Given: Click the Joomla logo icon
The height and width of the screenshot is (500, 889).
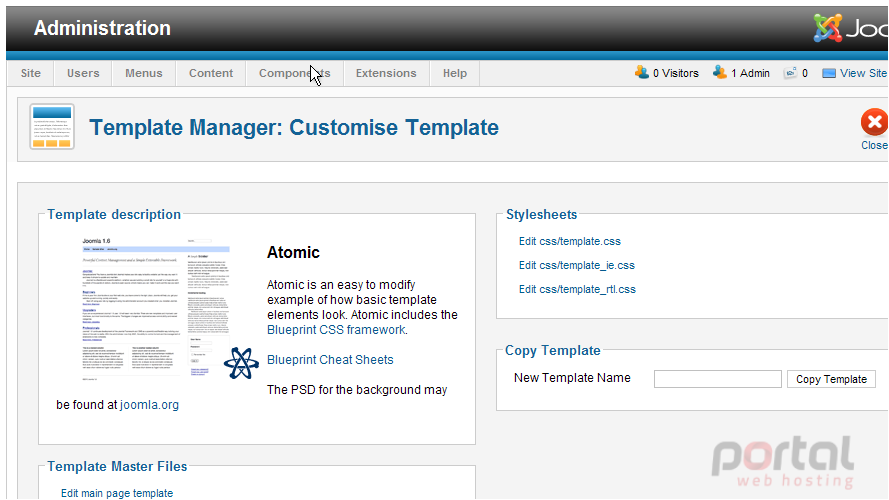Looking at the screenshot, I should click(x=828, y=28).
